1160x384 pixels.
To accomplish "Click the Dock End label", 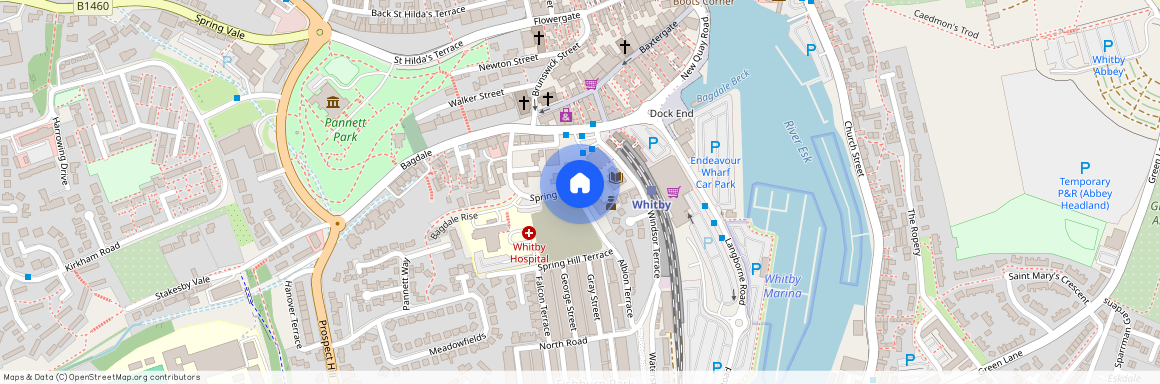I will [x=672, y=114].
